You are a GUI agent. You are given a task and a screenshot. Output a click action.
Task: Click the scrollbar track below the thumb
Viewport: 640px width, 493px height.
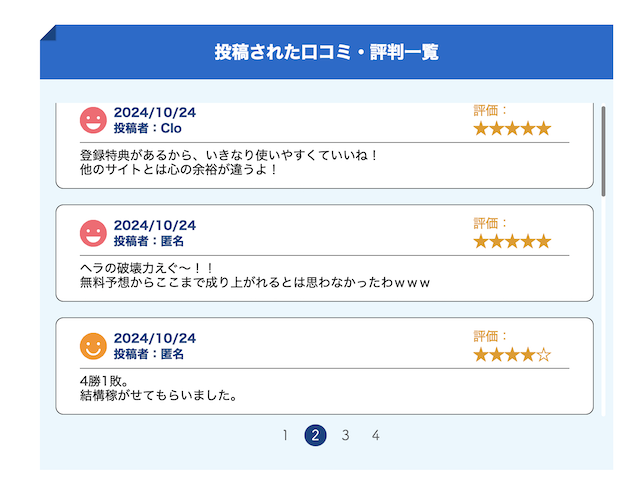(603, 306)
